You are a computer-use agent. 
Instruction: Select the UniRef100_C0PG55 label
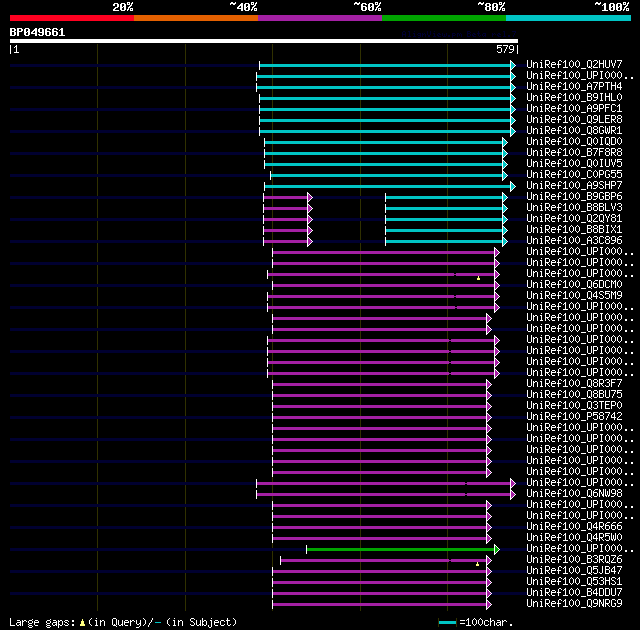click(x=574, y=175)
